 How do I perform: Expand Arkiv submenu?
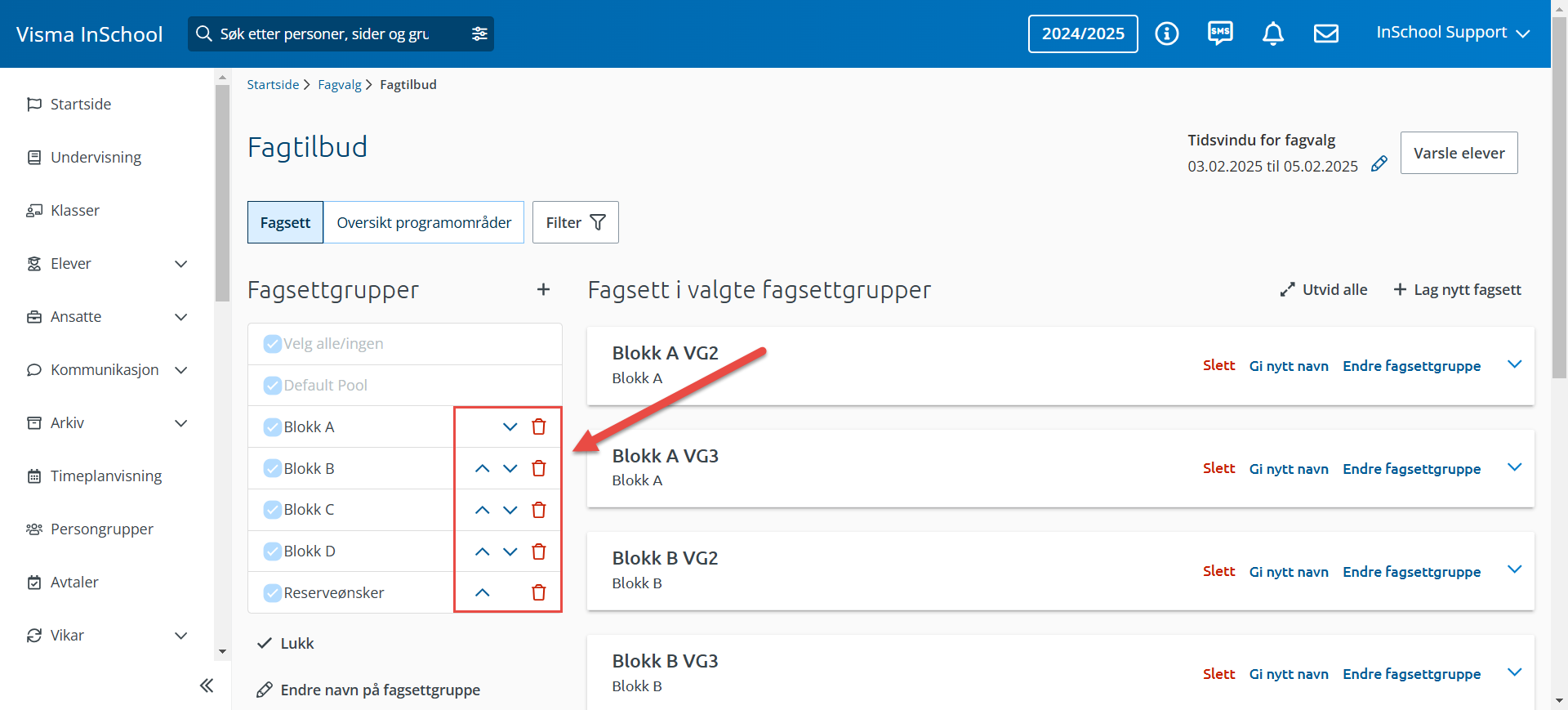pos(181,422)
